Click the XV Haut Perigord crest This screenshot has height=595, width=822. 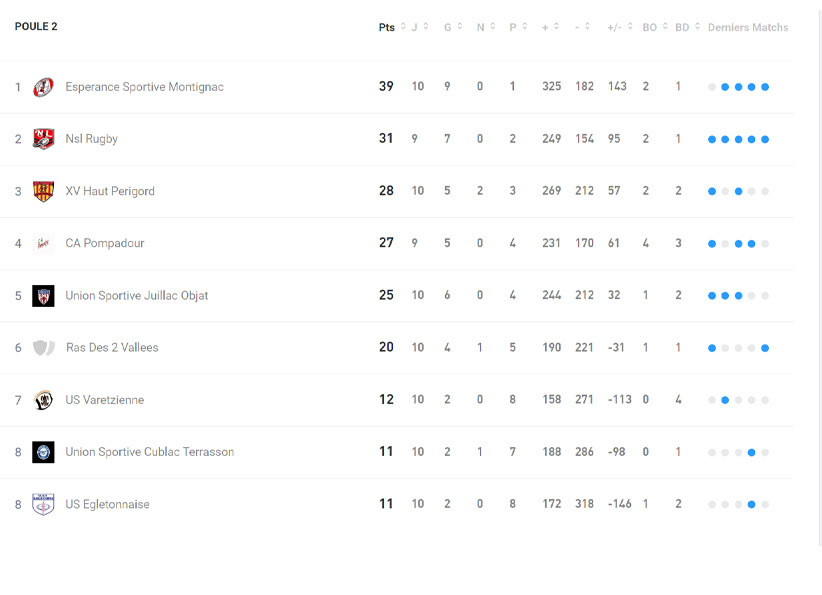[x=43, y=191]
